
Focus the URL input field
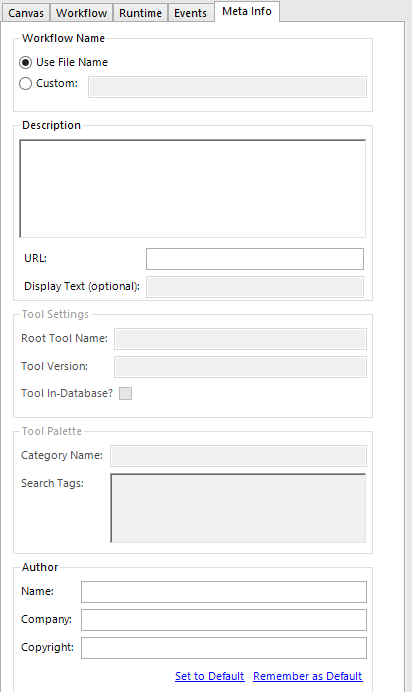(x=255, y=259)
